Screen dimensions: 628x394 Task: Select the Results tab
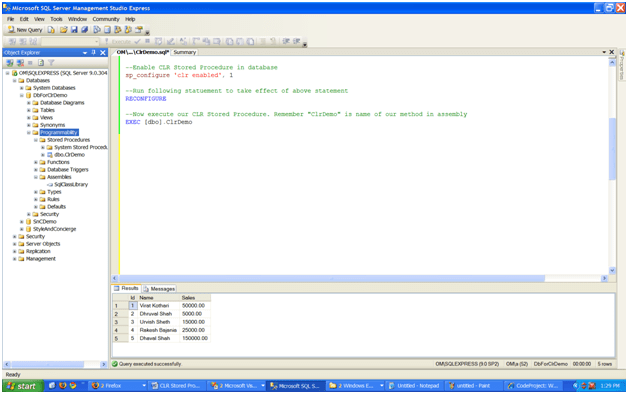[x=126, y=288]
